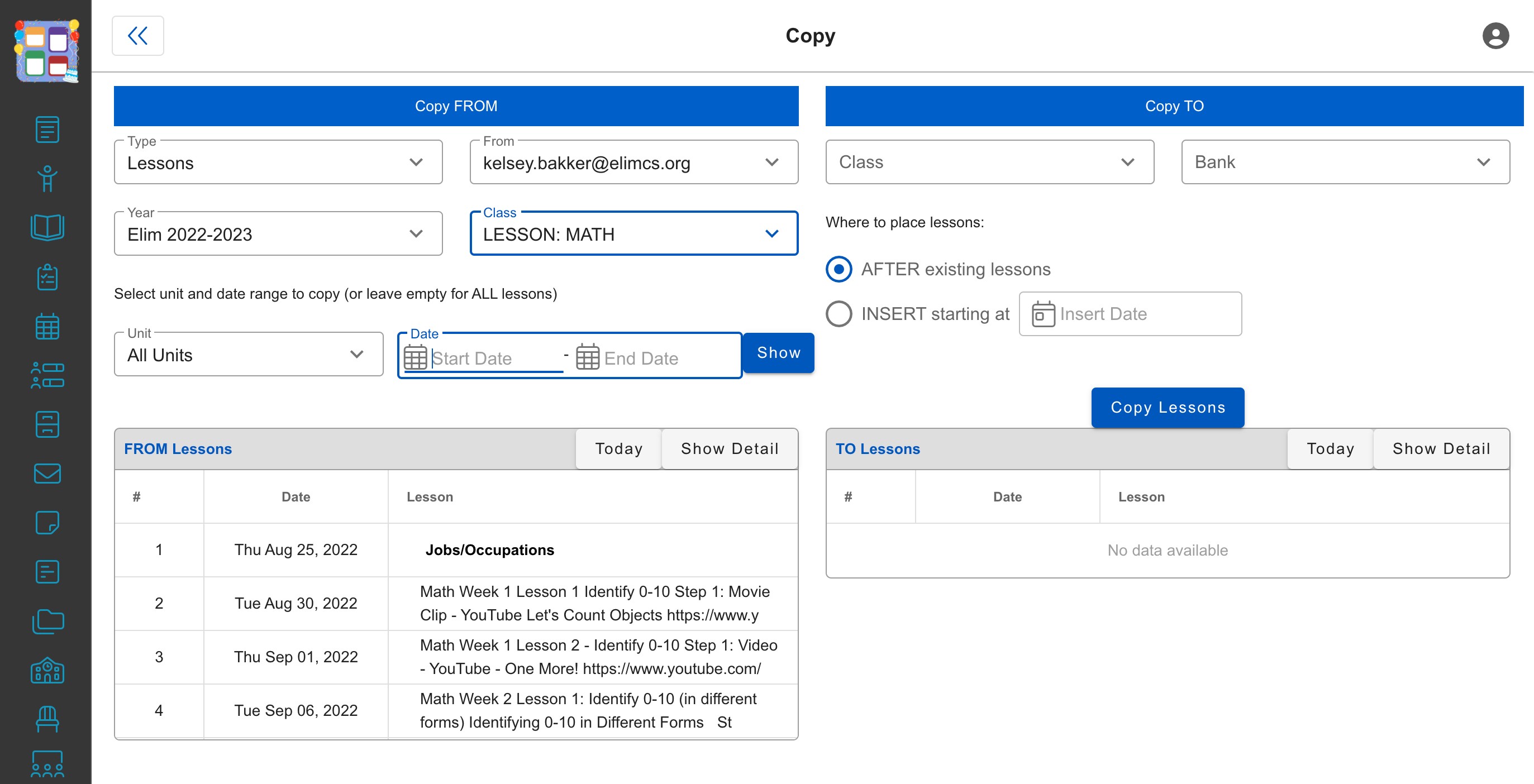Image resolution: width=1534 pixels, height=784 pixels.
Task: Click Today in FROM Lessons panel
Action: point(619,449)
